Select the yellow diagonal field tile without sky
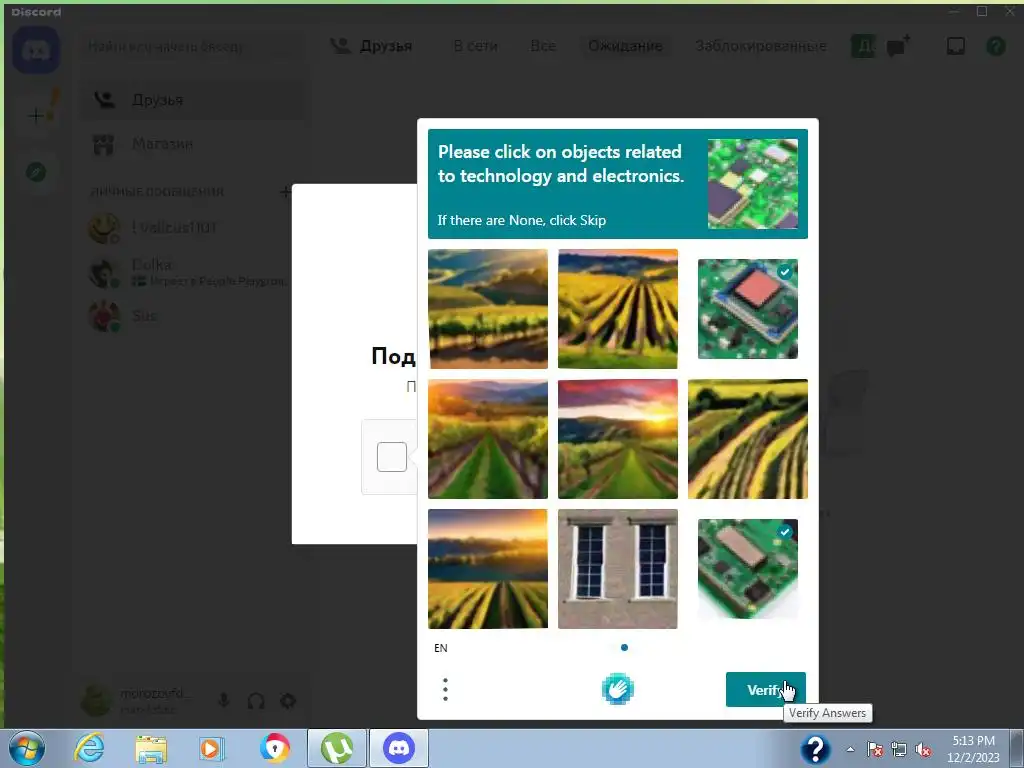Screen dimensions: 1024x768 [748, 439]
